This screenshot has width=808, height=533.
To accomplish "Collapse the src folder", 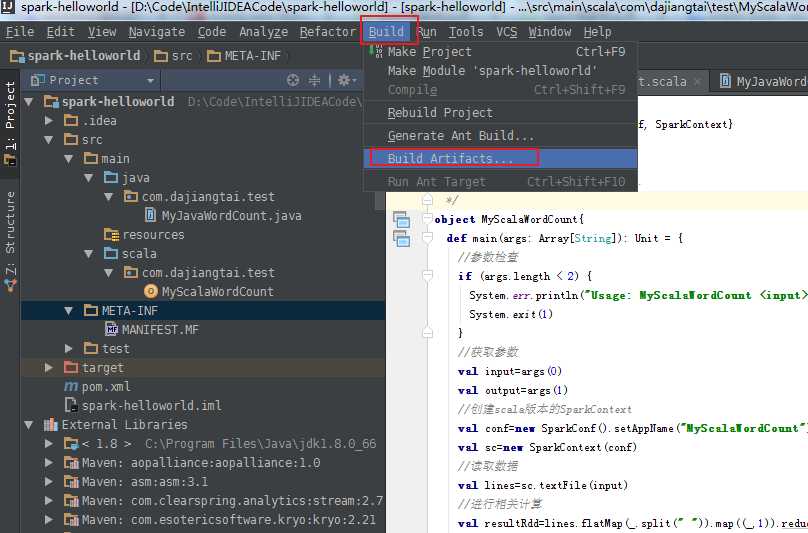I will (49, 140).
